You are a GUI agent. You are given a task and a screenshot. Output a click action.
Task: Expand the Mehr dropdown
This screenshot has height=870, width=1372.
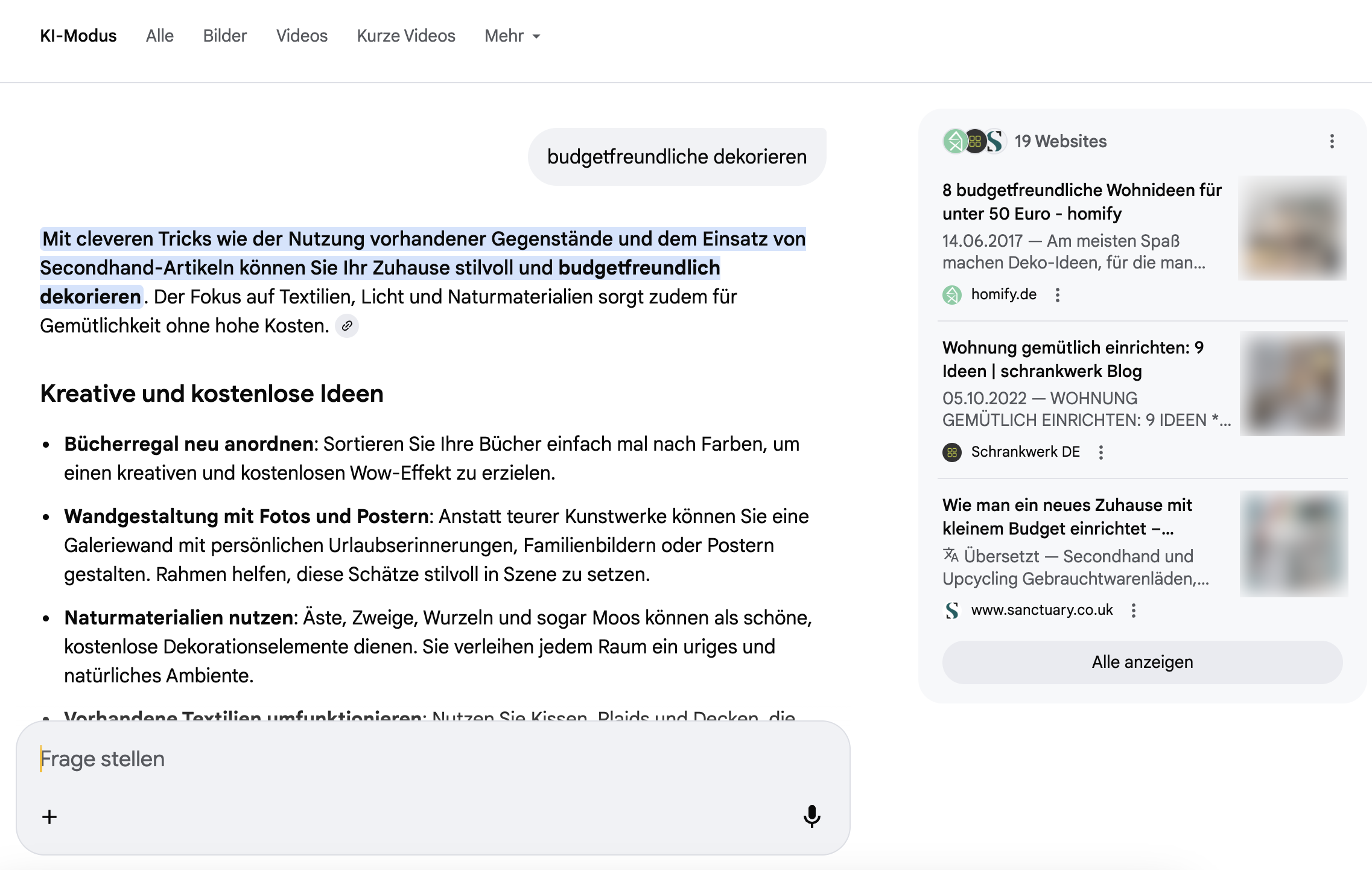pos(512,36)
